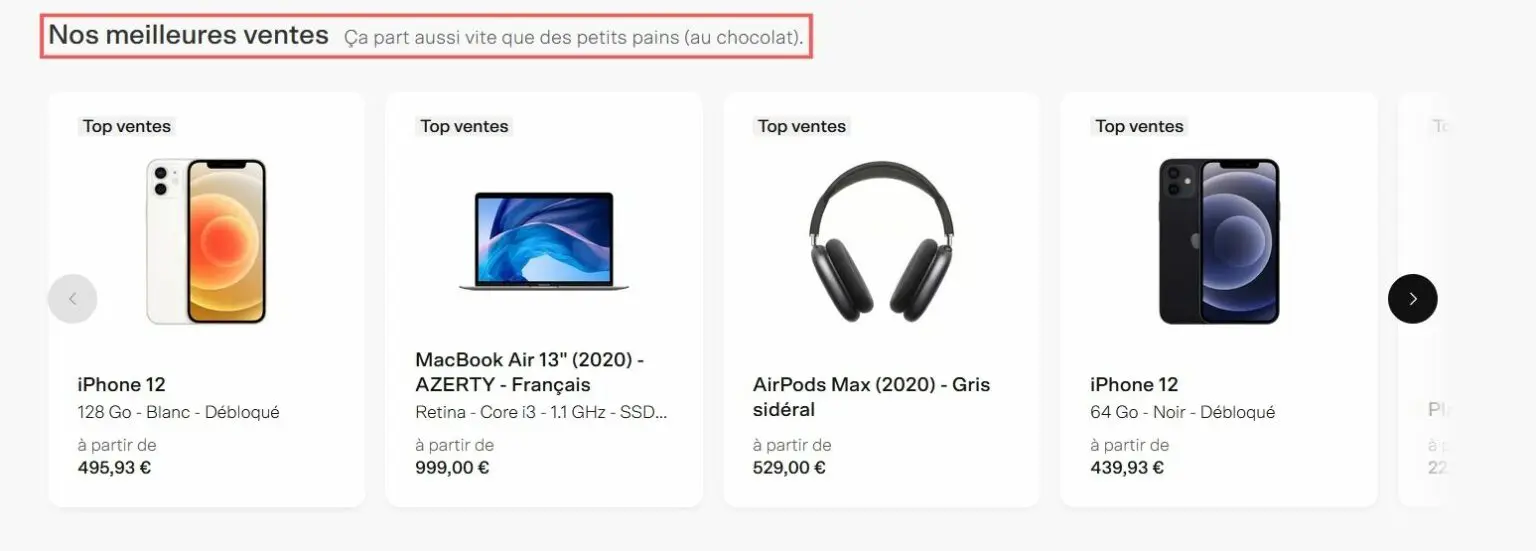1536x551 pixels.
Task: Click the 529,00 € price
Action: [789, 467]
